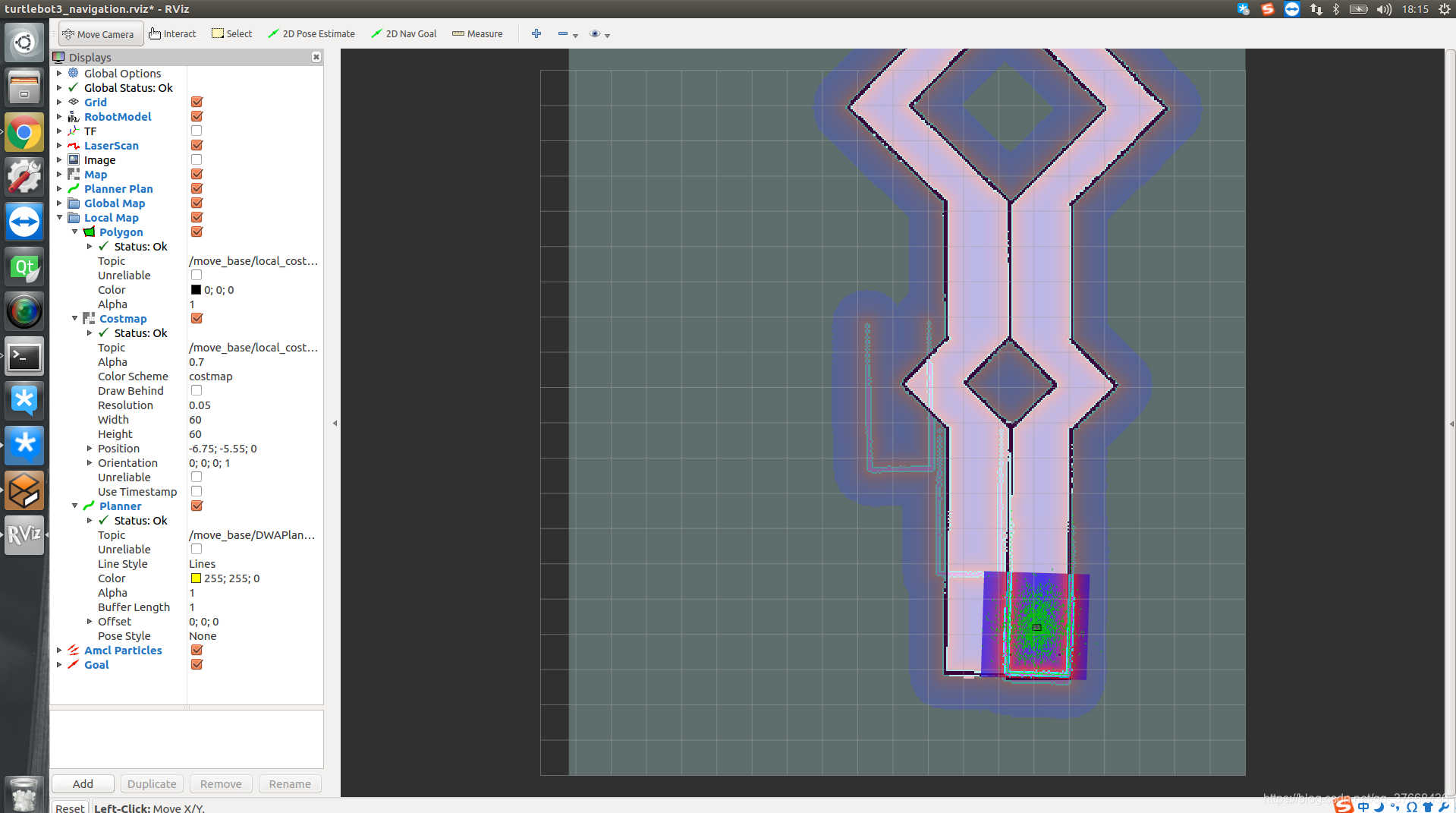Toggle the LaserScan checkbox off
Image resolution: width=1456 pixels, height=813 pixels.
(x=197, y=145)
